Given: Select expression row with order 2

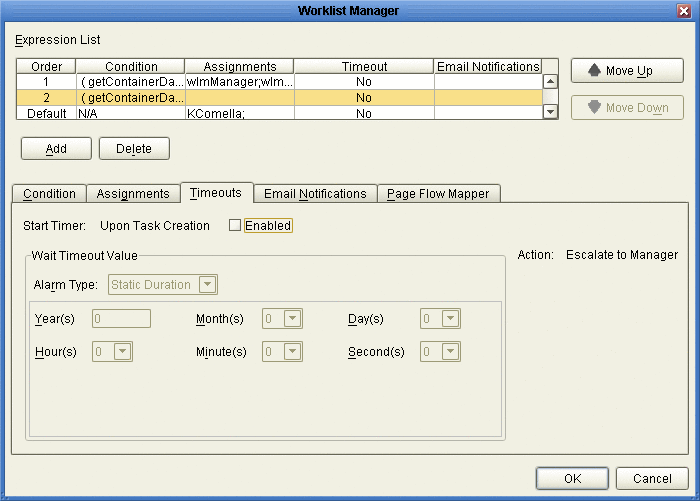Looking at the screenshot, I should click(x=279, y=97).
